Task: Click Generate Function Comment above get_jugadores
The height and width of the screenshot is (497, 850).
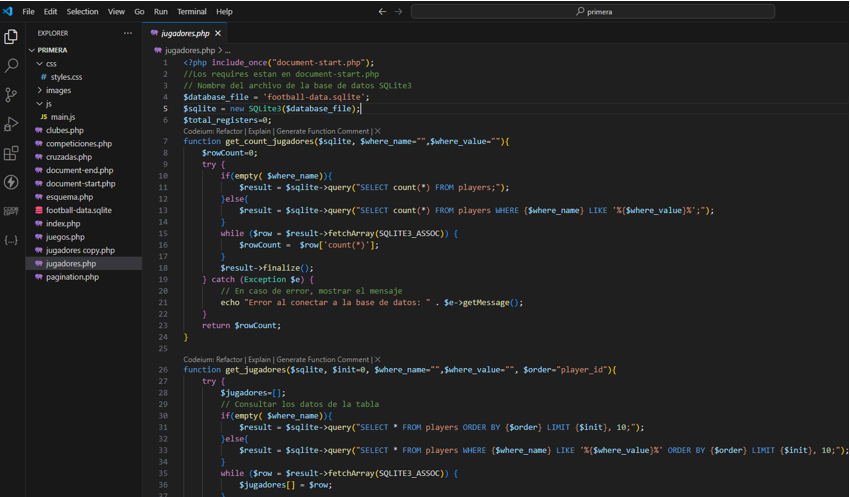Action: (x=322, y=359)
